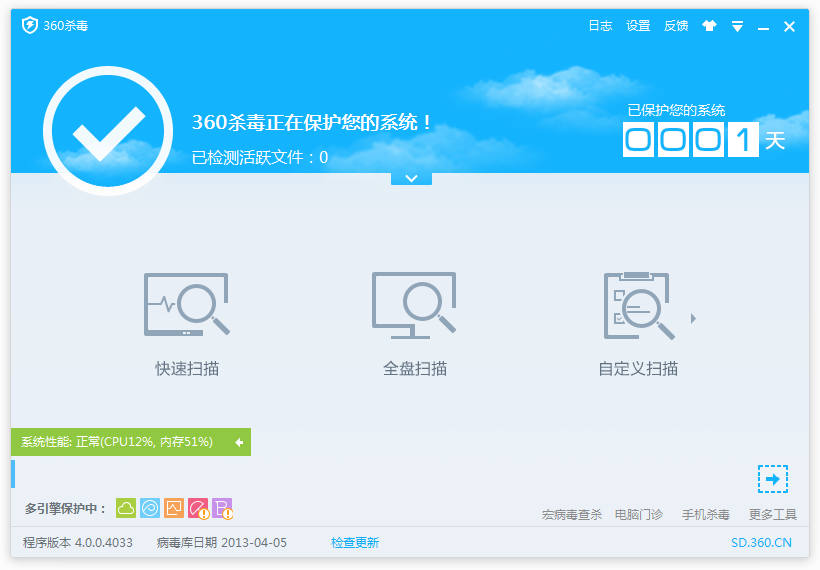
Task: Toggle the purple engine with warning badge
Action: [223, 508]
